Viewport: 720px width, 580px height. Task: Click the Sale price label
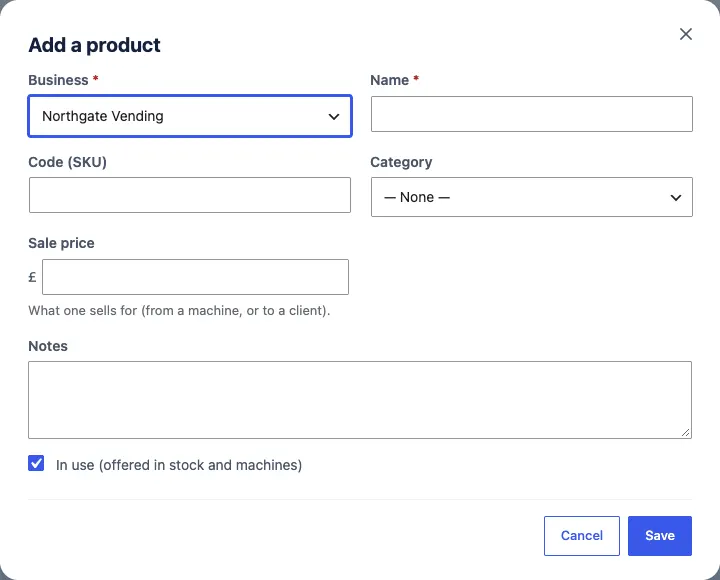tap(62, 243)
